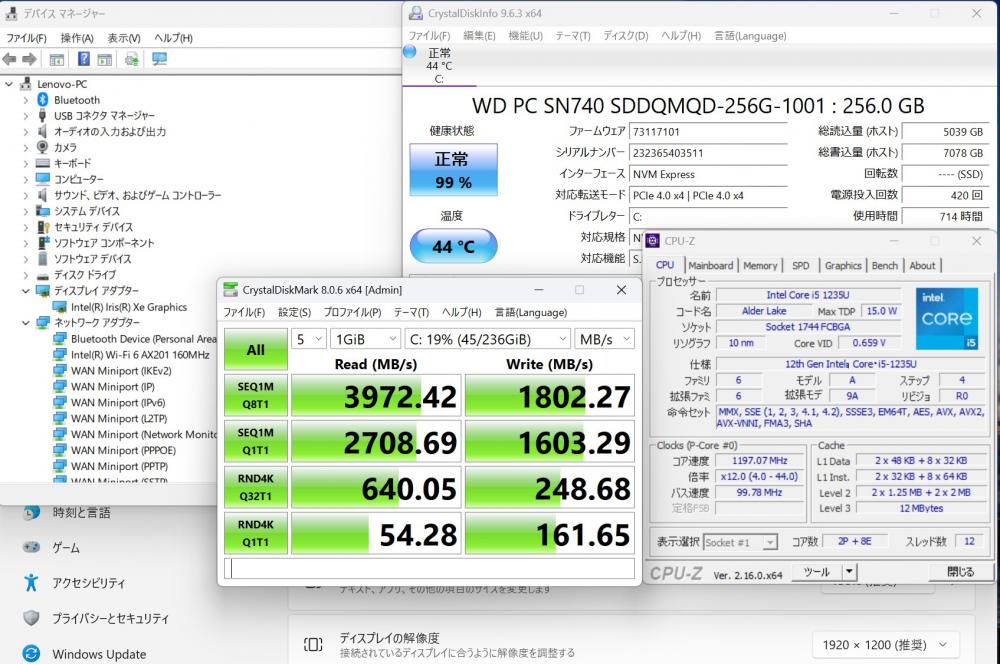1000x664 pixels.
Task: Open the C: 19% drive selection dropdown
Action: 487,339
